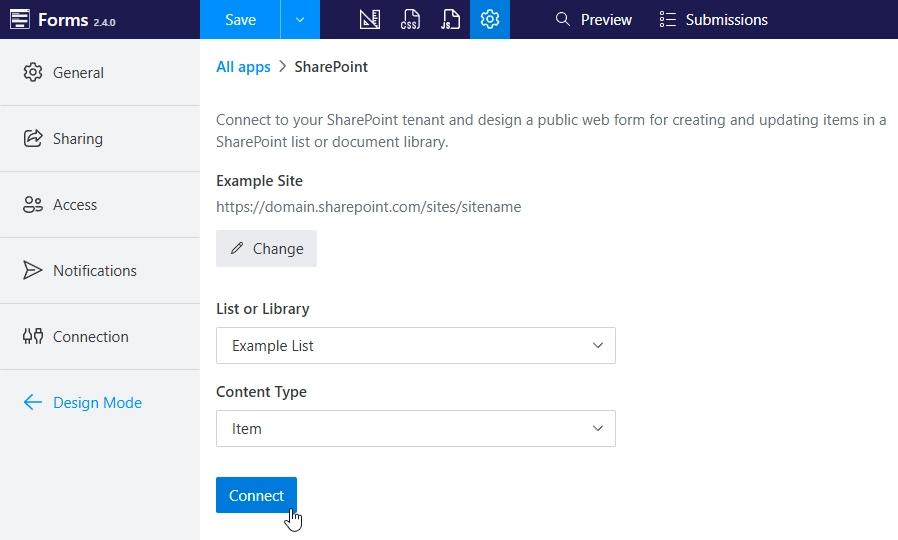Select the Connection tab
898x540 pixels.
click(x=100, y=336)
